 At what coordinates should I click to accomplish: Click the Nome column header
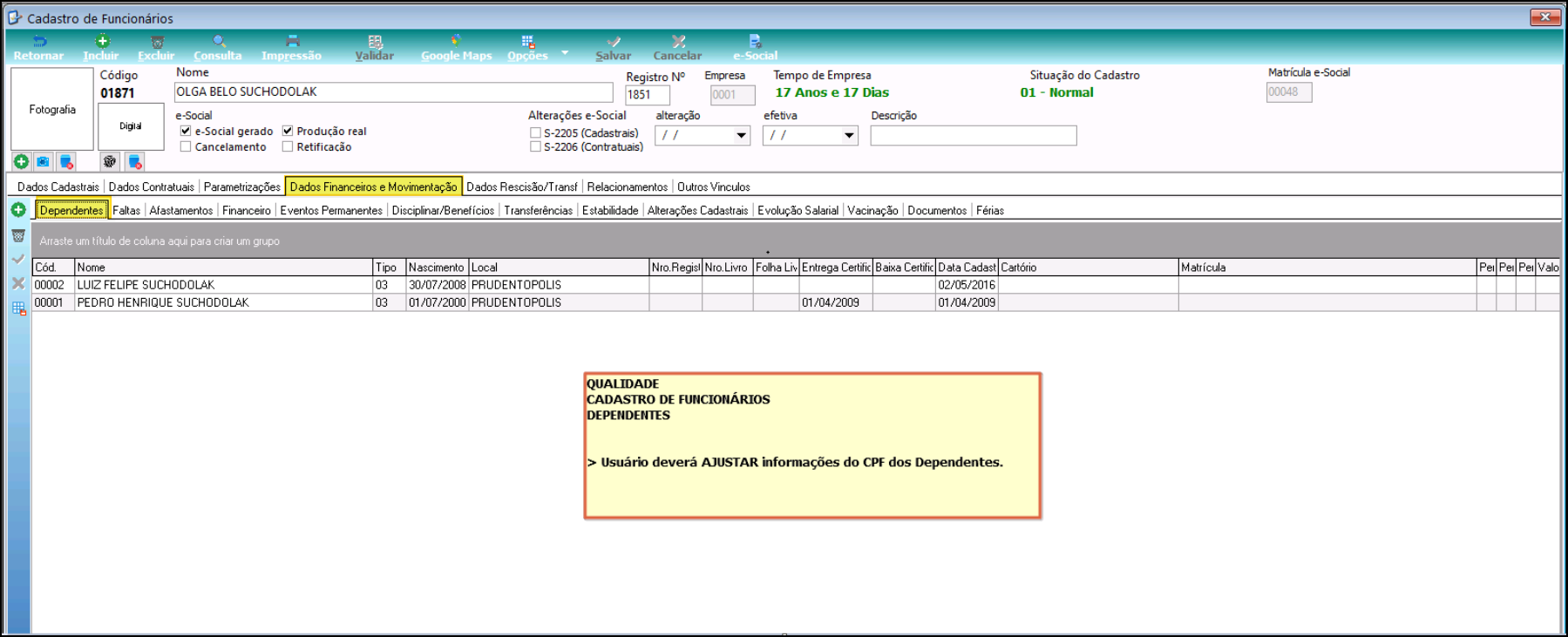coord(224,268)
